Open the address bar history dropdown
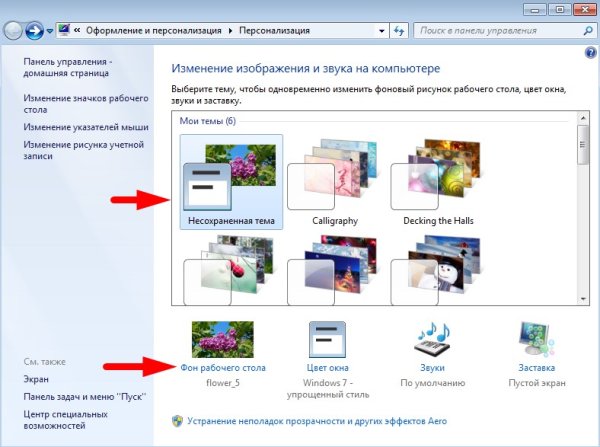Viewport: 600px width, 447px height. [382, 31]
